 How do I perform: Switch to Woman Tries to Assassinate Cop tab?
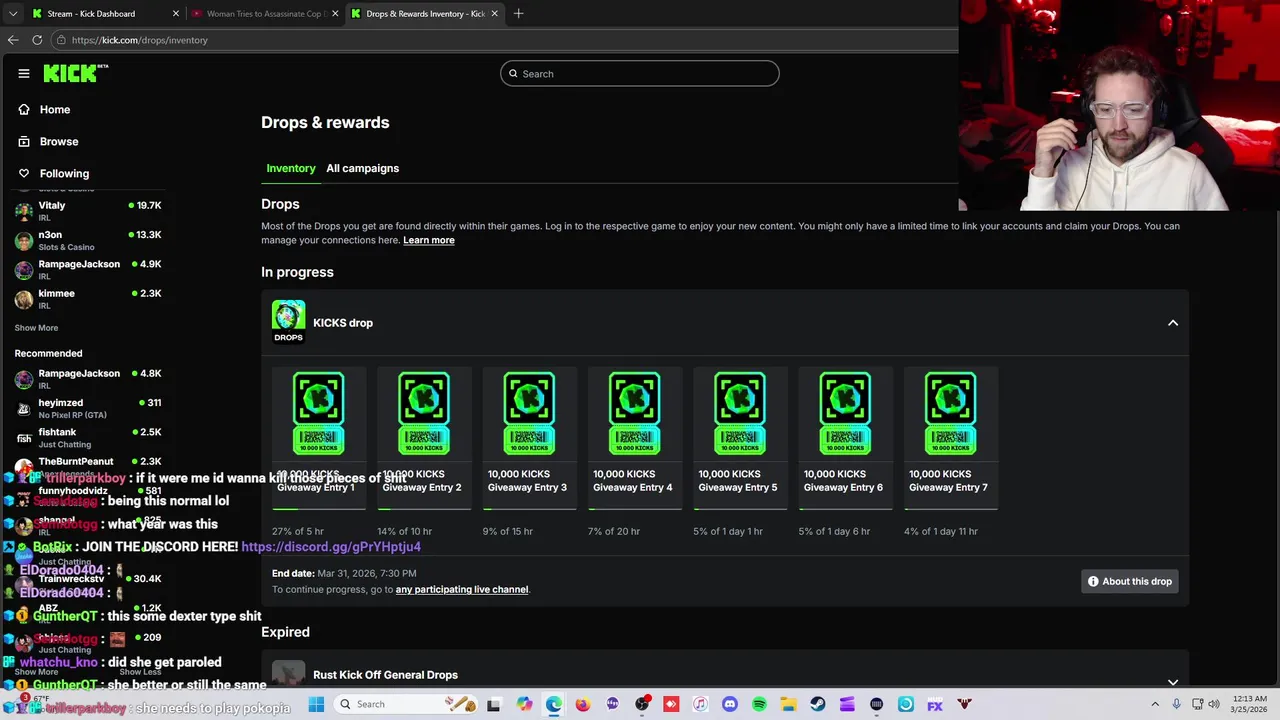point(265,13)
